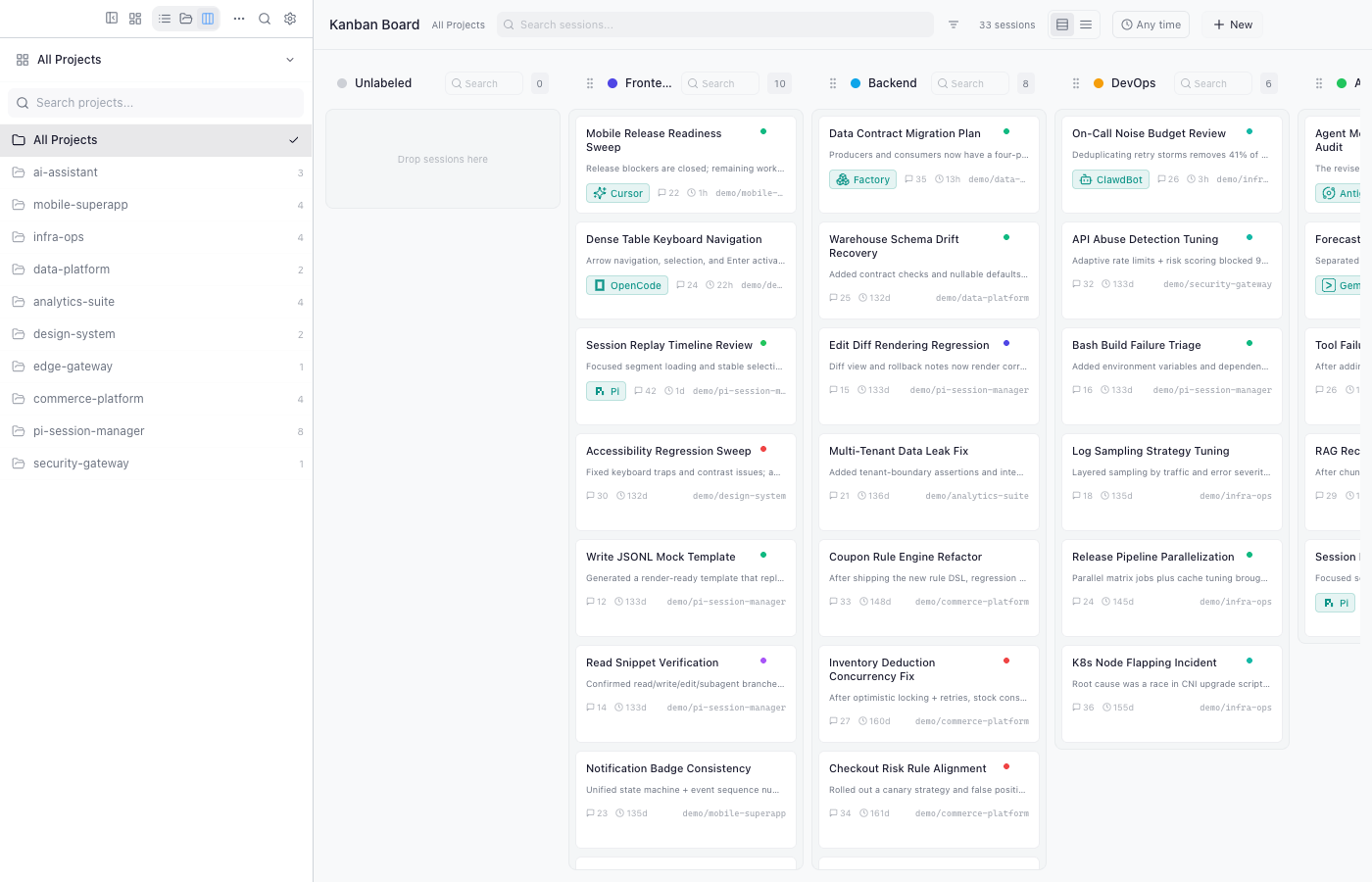Grab the Frontend column drag handle
1372x882 pixels.
pyautogui.click(x=590, y=83)
